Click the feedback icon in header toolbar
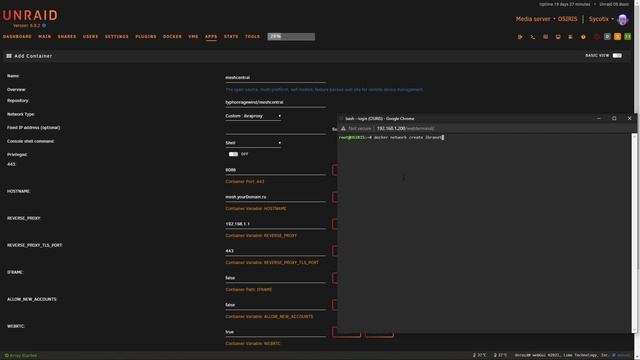 [x=545, y=37]
